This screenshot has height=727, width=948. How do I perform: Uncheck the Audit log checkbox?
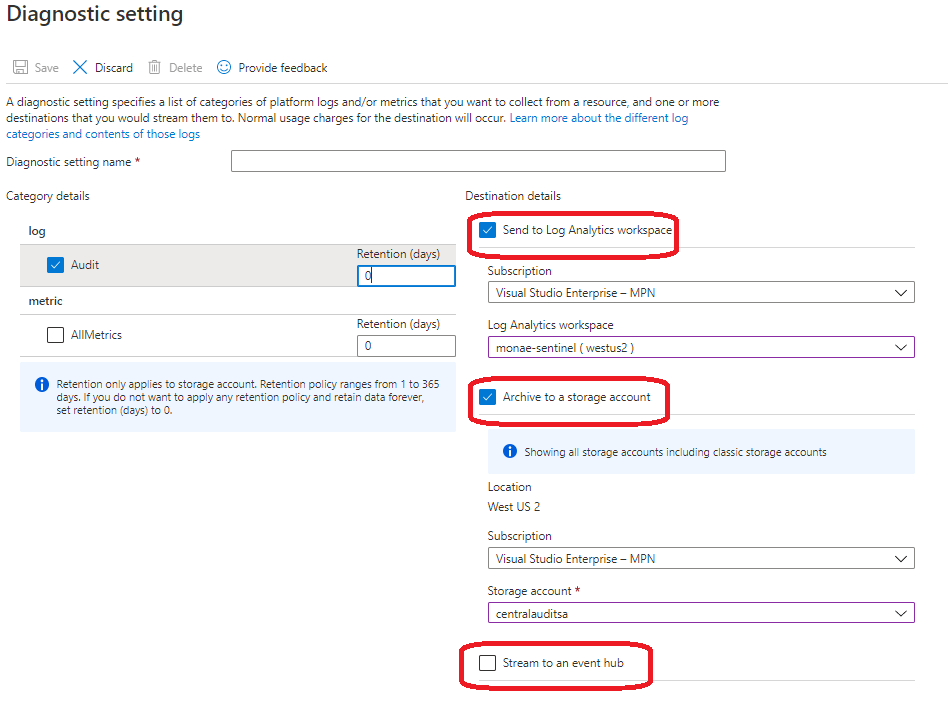[56, 266]
